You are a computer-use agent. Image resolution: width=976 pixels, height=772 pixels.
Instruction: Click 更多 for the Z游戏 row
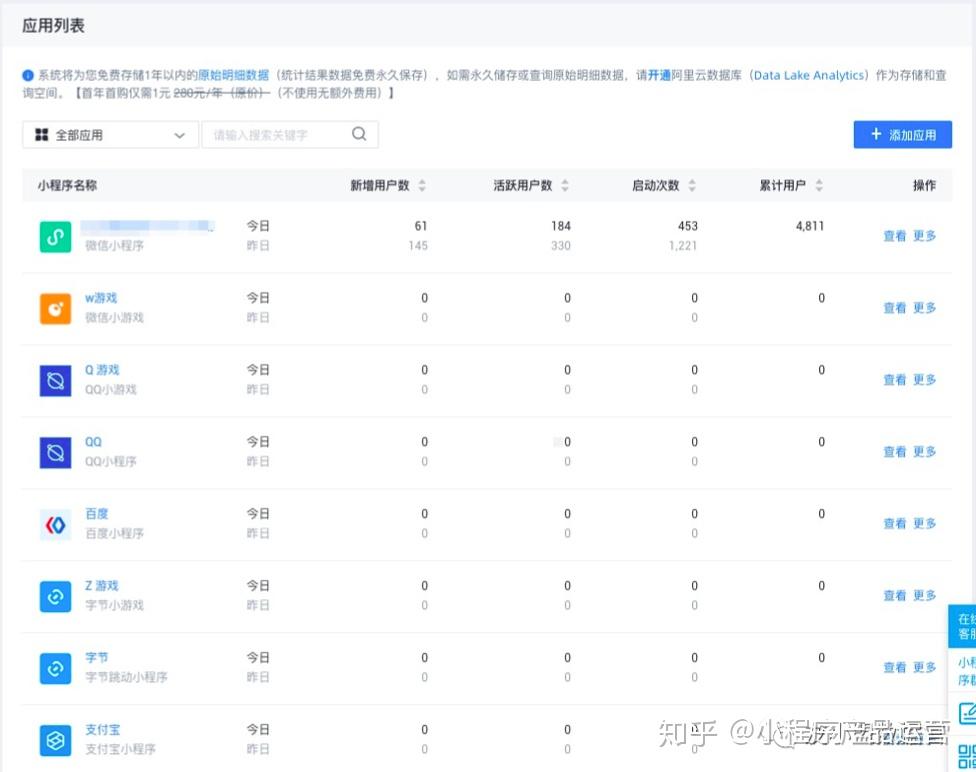924,596
